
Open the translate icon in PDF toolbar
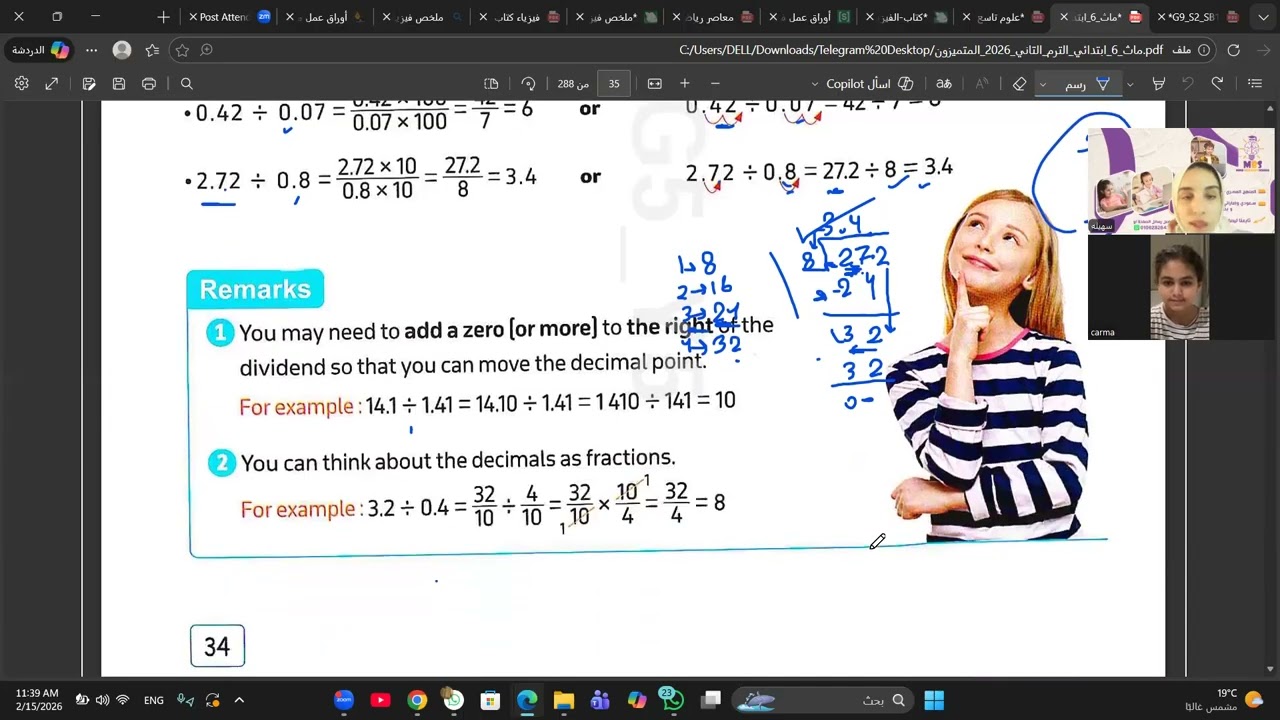(943, 84)
